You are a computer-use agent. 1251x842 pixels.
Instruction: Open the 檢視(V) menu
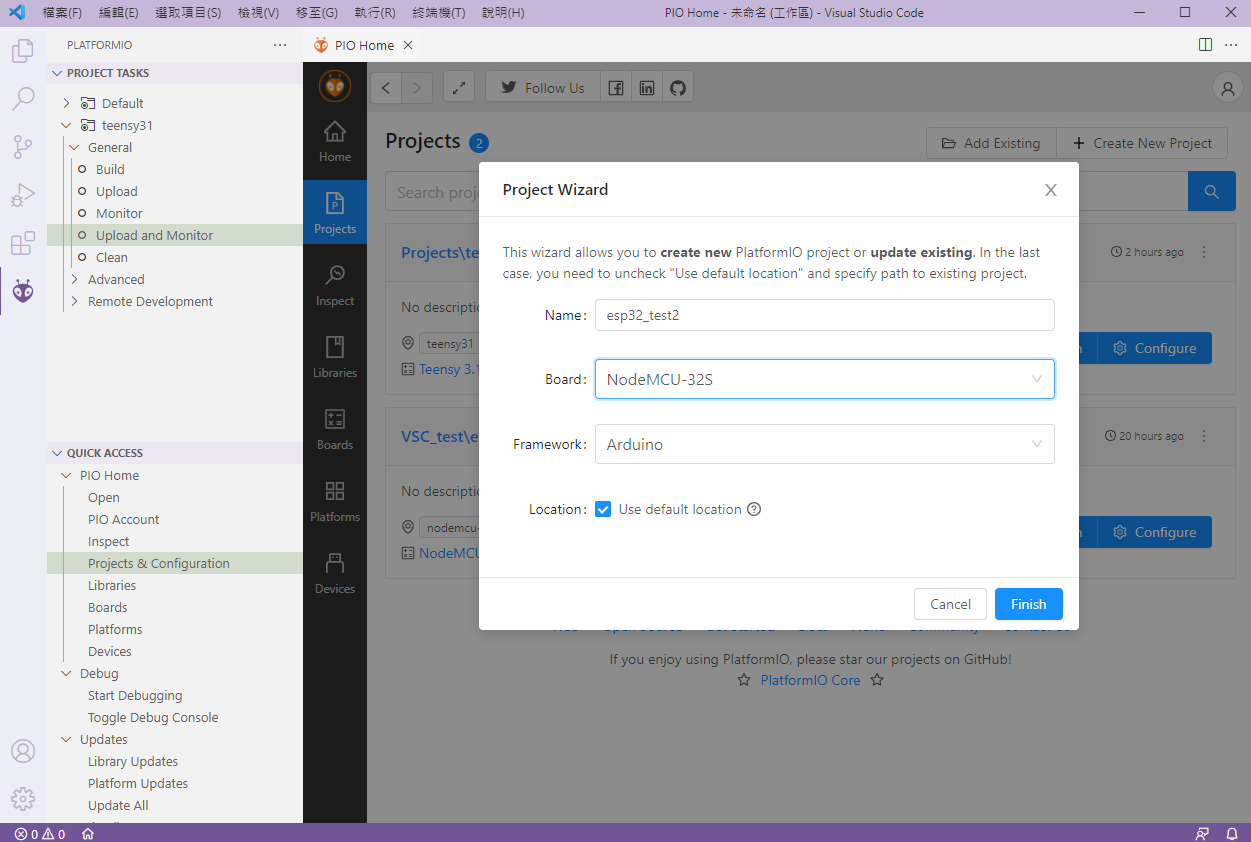point(258,13)
